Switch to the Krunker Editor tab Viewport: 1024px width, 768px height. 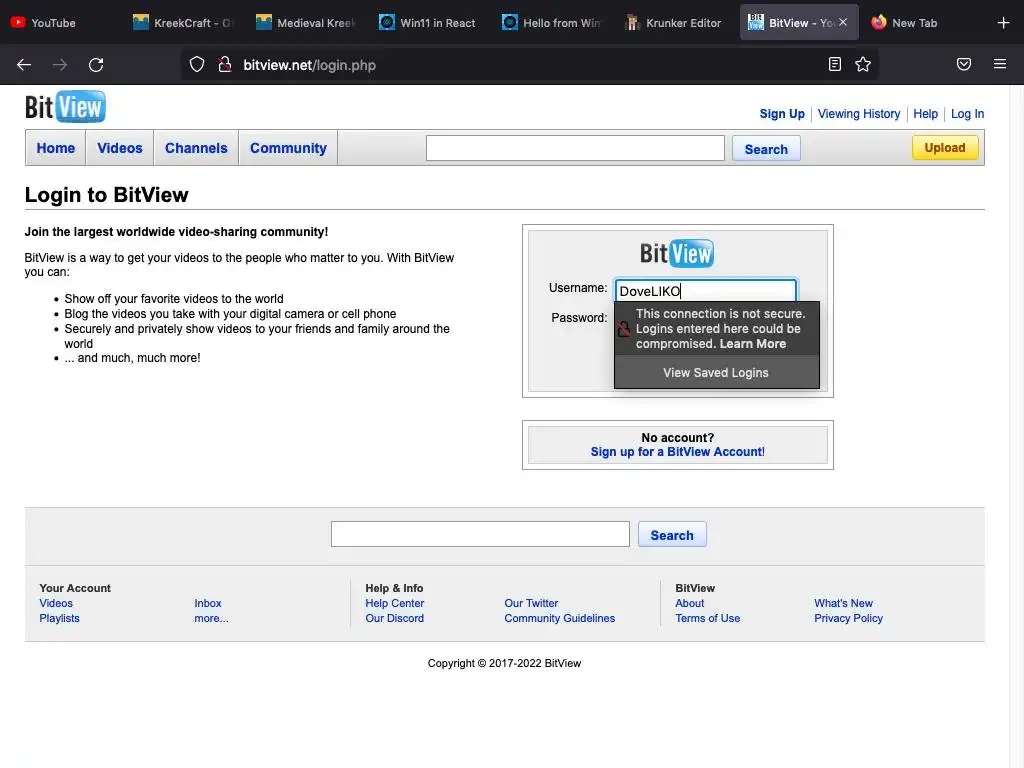tap(674, 23)
